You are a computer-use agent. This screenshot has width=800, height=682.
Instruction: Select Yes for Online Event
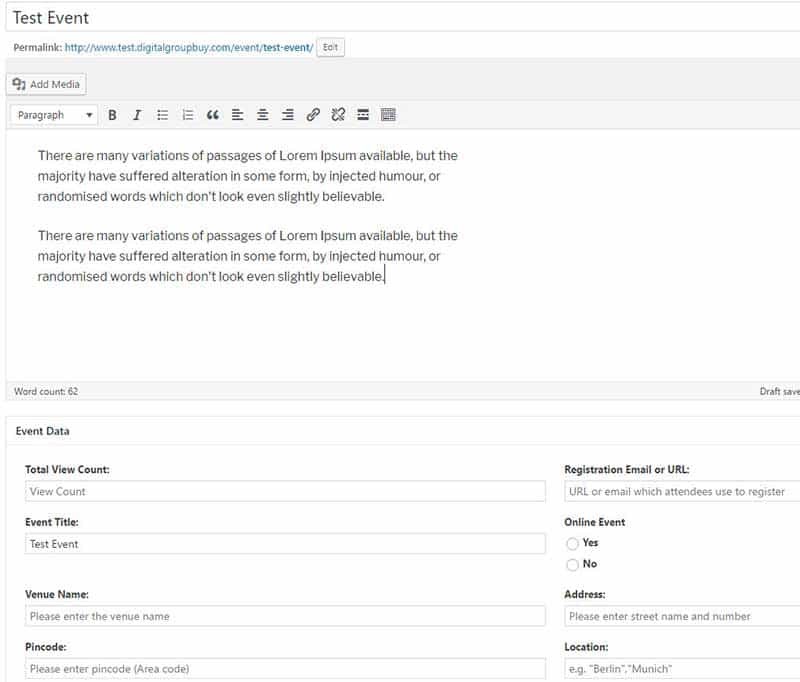pyautogui.click(x=572, y=544)
